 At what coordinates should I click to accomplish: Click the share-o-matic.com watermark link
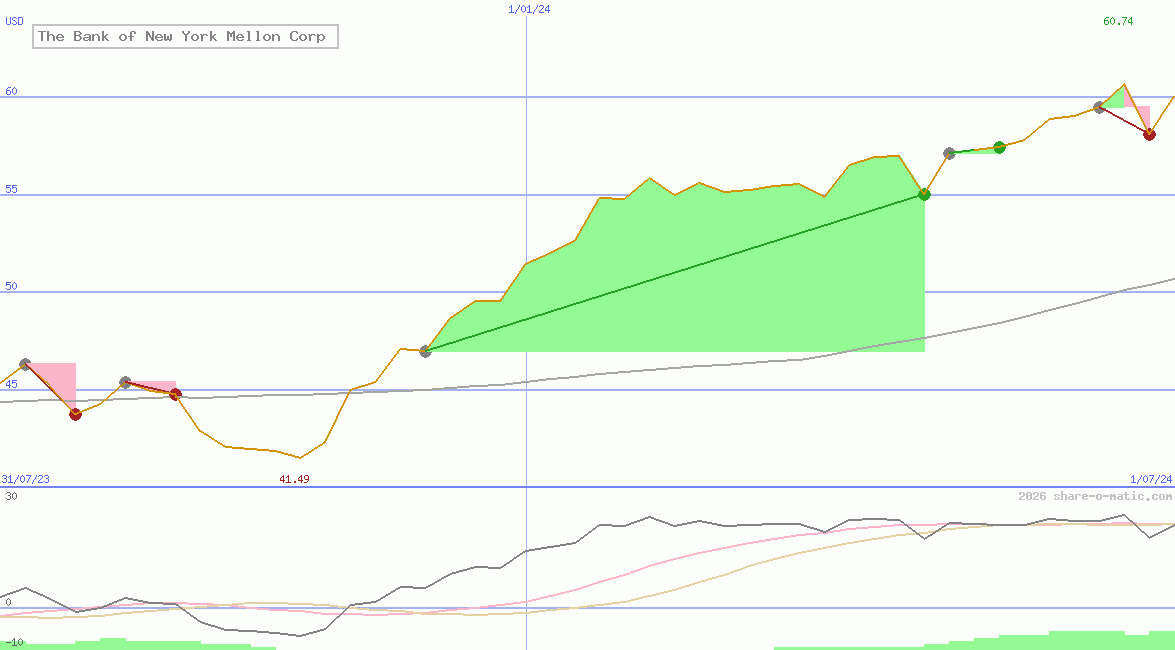click(1095, 496)
